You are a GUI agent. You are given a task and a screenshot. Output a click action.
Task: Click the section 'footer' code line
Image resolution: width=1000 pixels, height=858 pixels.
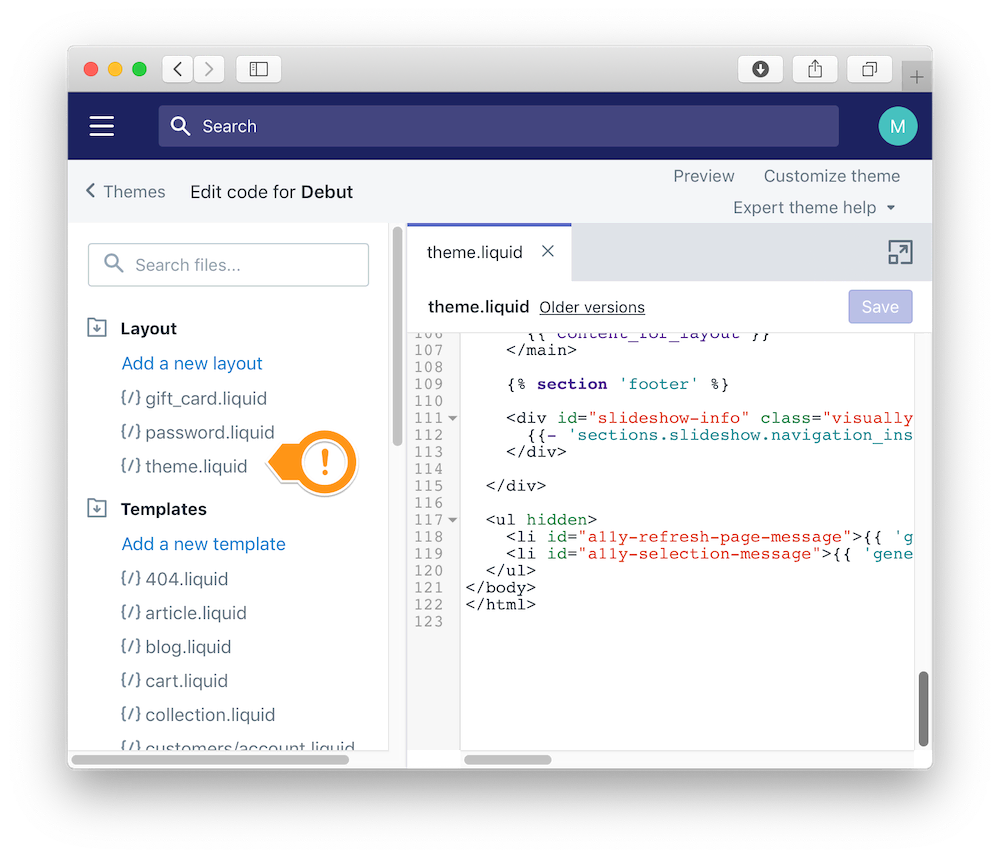coord(617,384)
